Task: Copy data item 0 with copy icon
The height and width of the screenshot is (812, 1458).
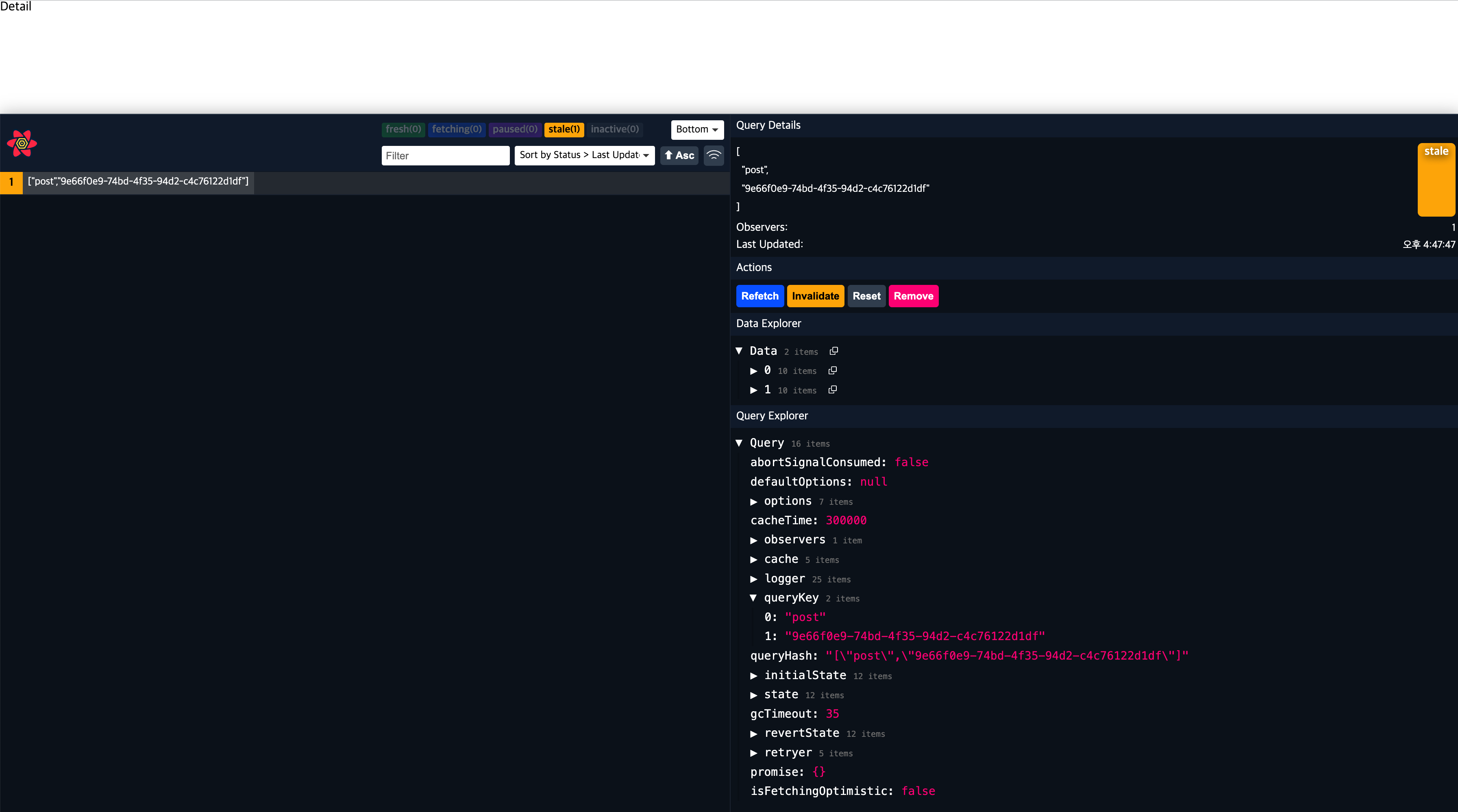Action: (x=833, y=371)
